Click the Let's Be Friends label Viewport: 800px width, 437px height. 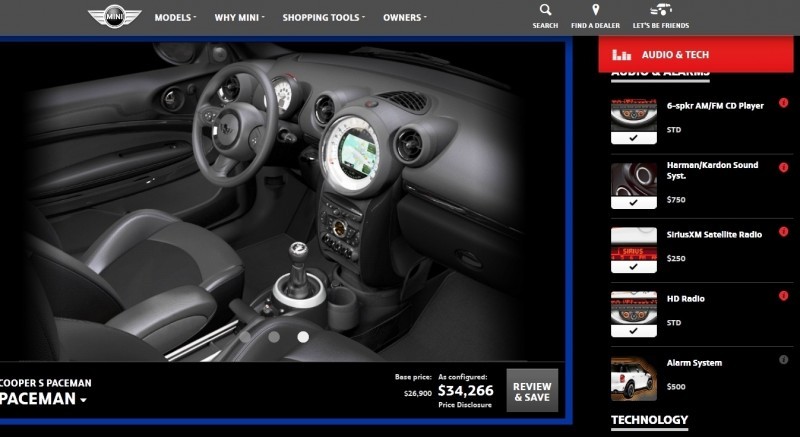[661, 25]
